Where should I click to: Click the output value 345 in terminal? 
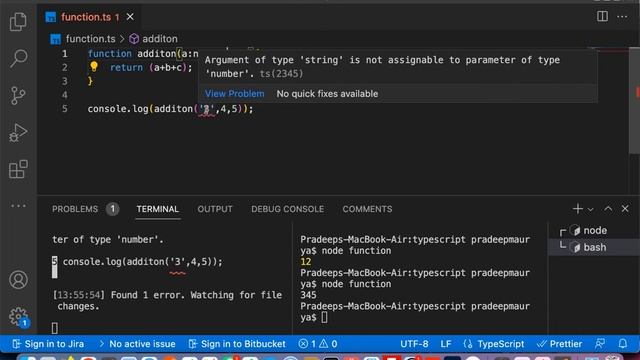[308, 295]
